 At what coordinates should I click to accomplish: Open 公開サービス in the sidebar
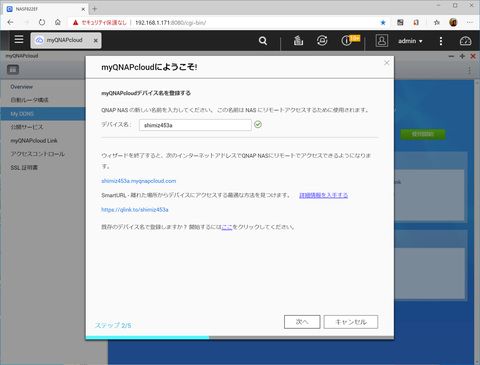[27, 127]
